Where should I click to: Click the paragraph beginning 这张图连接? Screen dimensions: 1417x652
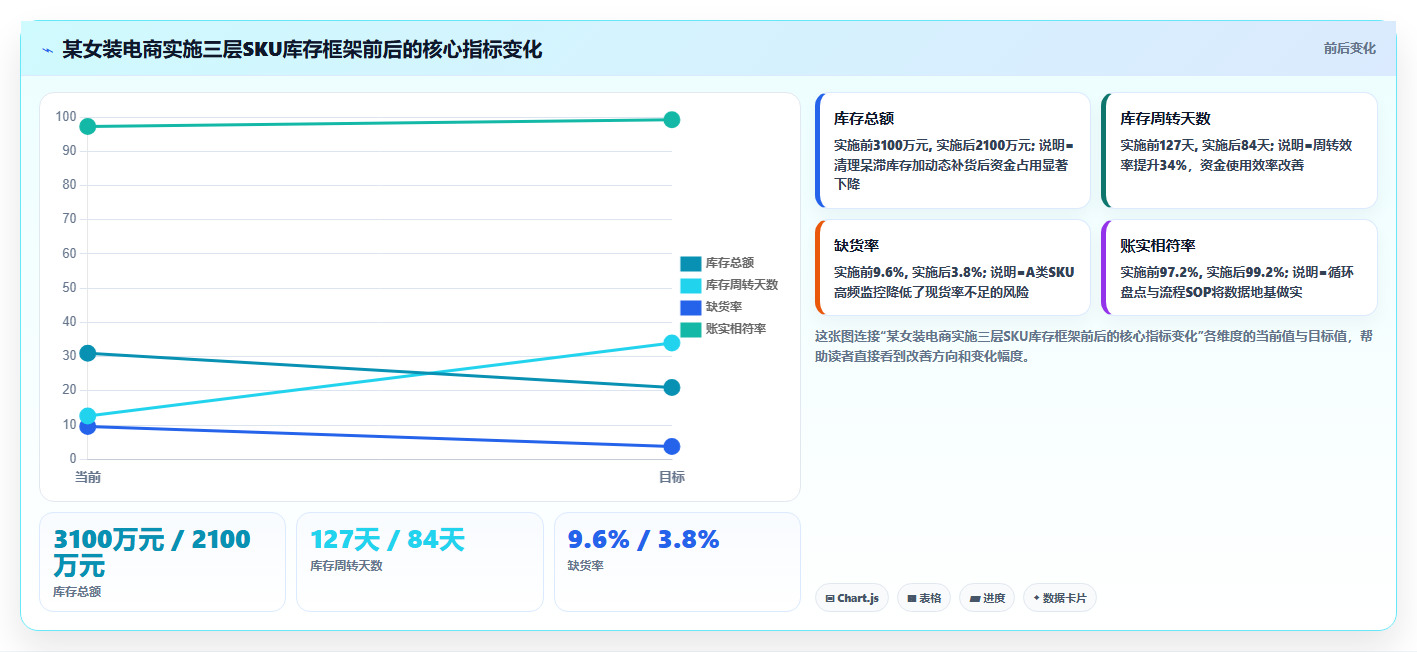click(1095, 346)
